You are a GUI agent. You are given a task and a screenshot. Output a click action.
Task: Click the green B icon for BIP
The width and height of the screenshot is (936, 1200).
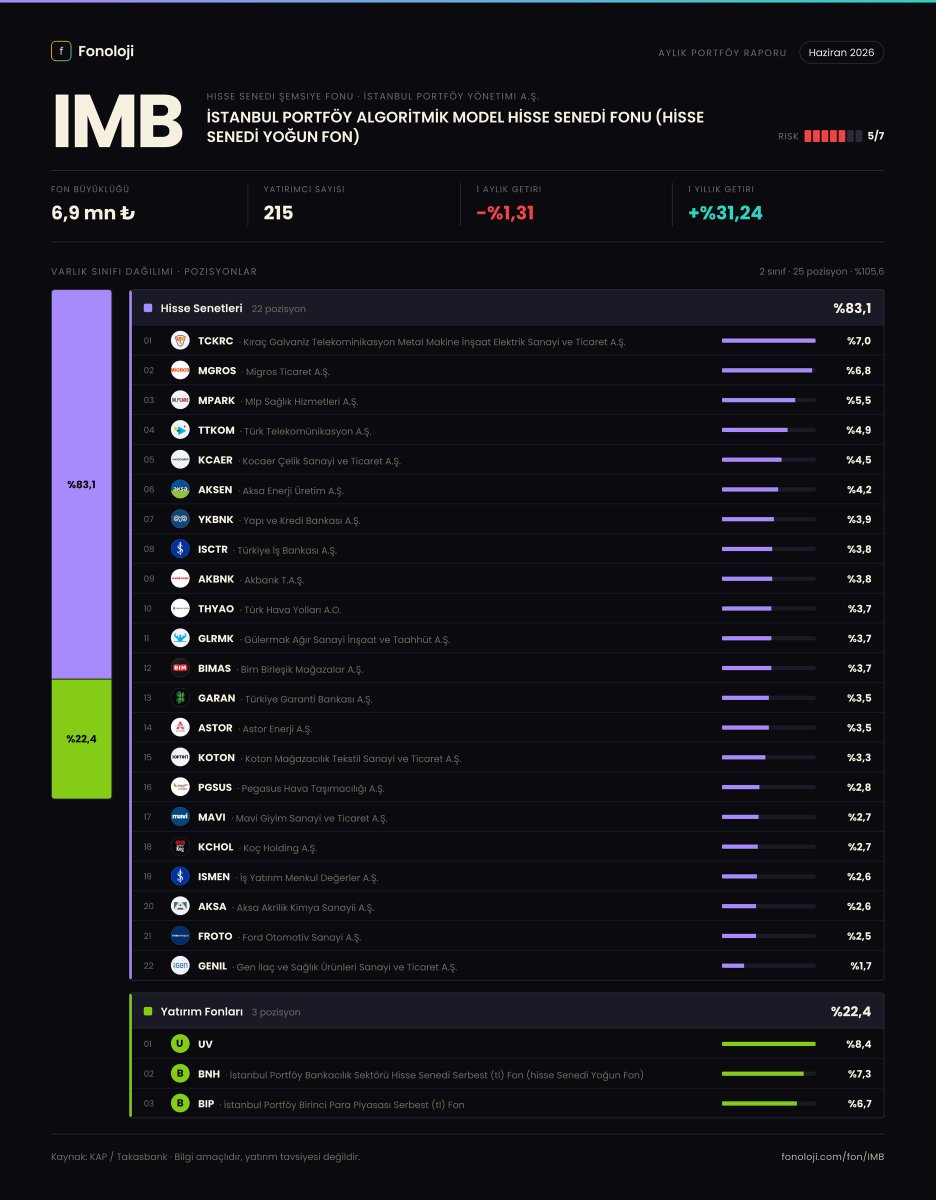180,1104
